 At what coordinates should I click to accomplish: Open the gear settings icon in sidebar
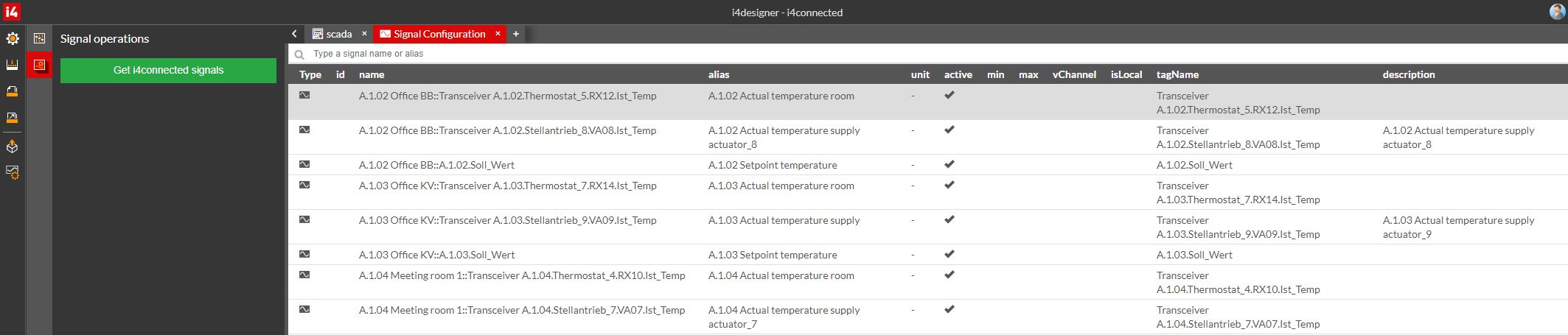click(x=13, y=38)
